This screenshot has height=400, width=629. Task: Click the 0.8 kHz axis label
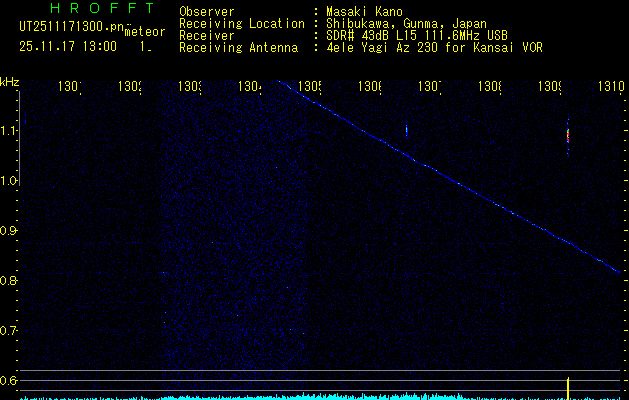pos(8,280)
